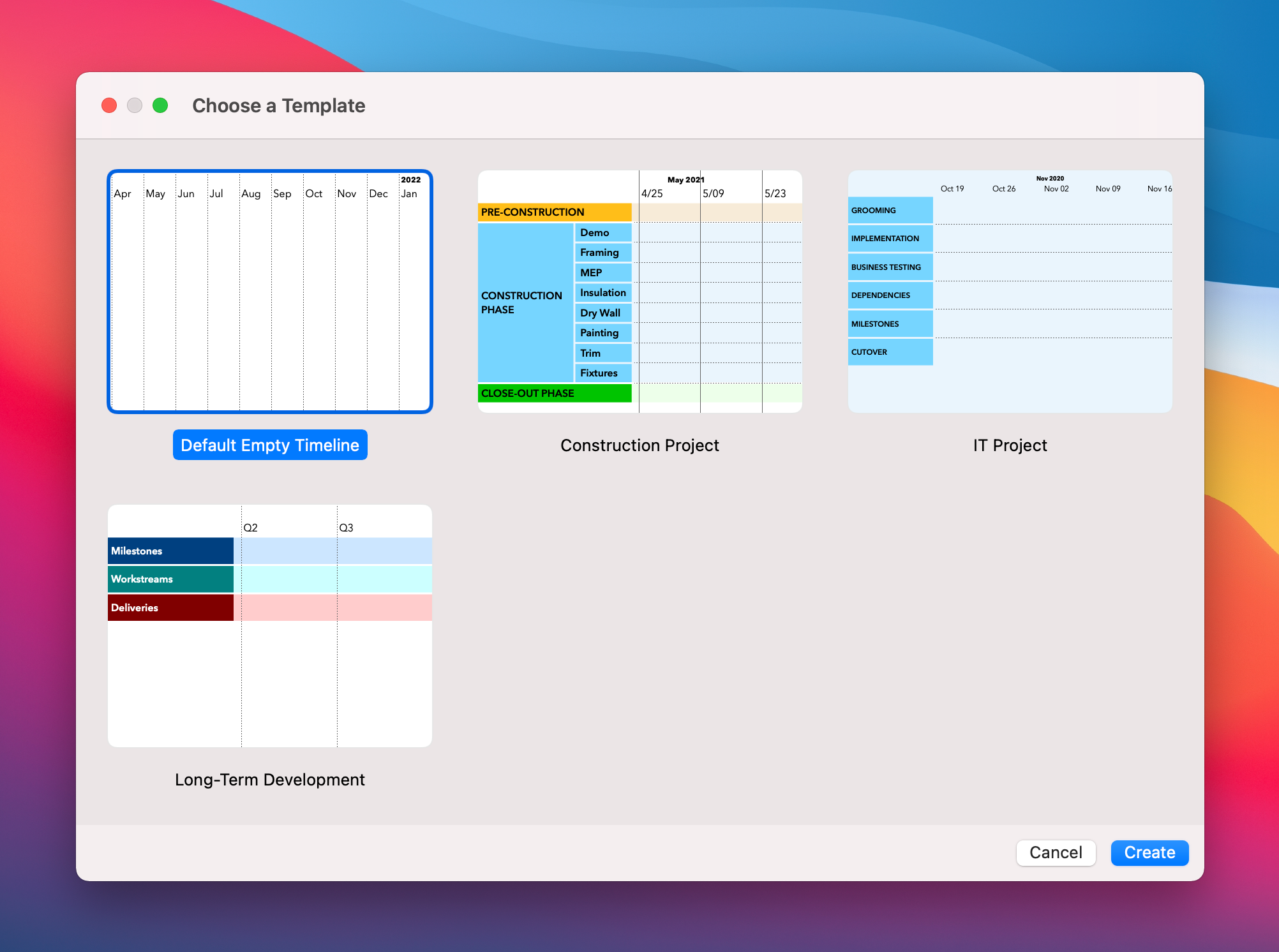Click the IT Project template name
This screenshot has width=1279, height=952.
click(x=1009, y=445)
